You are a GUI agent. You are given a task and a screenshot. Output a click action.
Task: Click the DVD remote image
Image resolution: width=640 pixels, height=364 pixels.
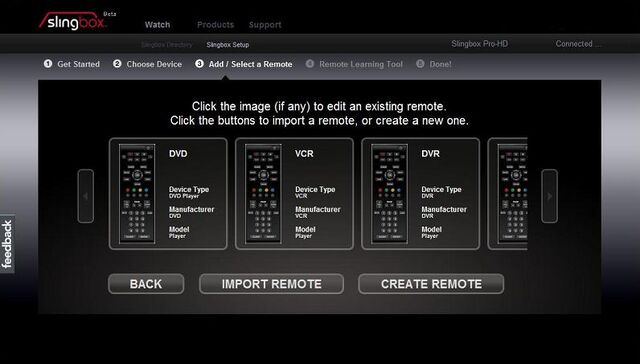pos(137,194)
